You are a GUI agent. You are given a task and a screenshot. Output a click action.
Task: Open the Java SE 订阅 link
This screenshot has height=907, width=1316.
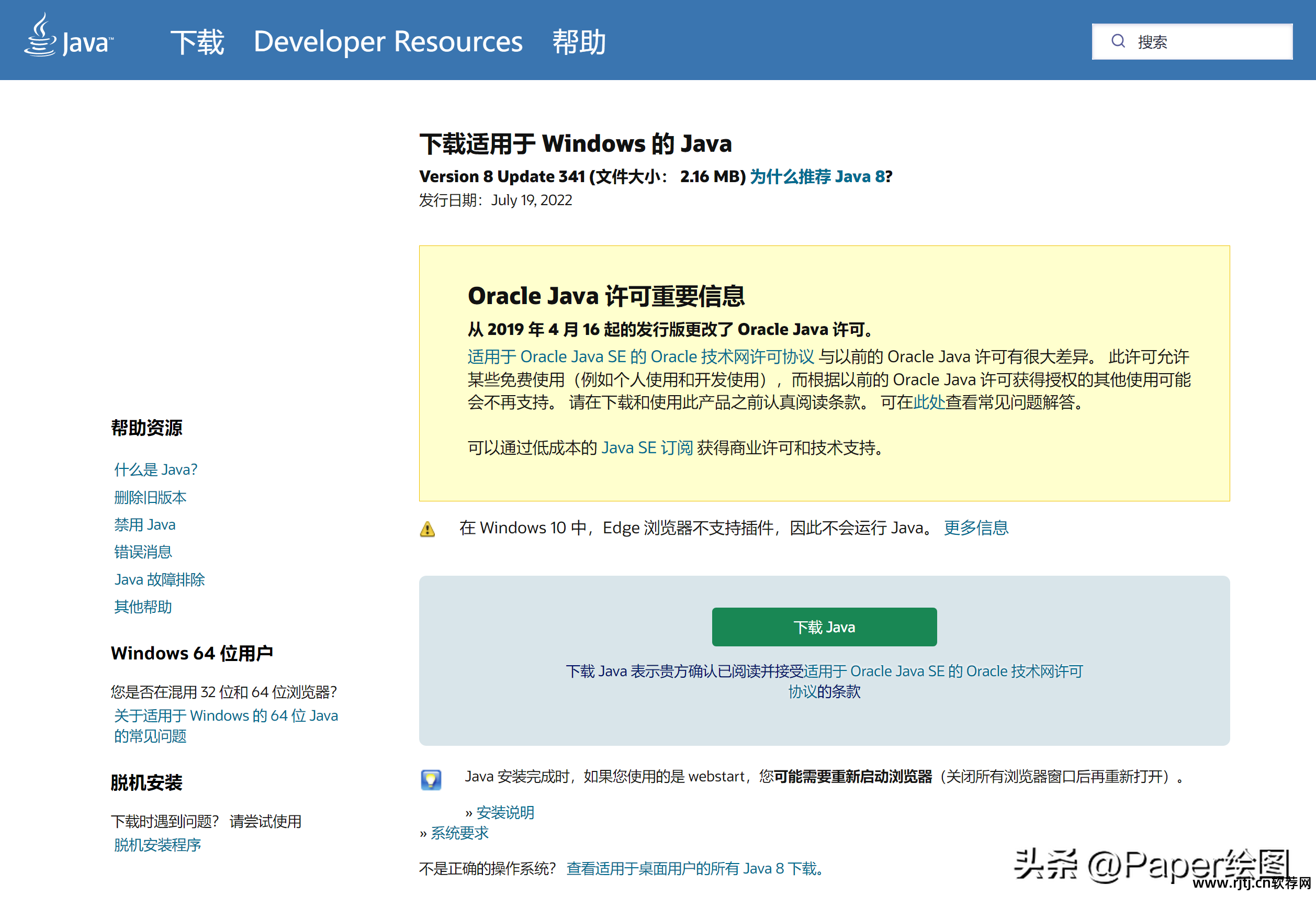pyautogui.click(x=647, y=448)
